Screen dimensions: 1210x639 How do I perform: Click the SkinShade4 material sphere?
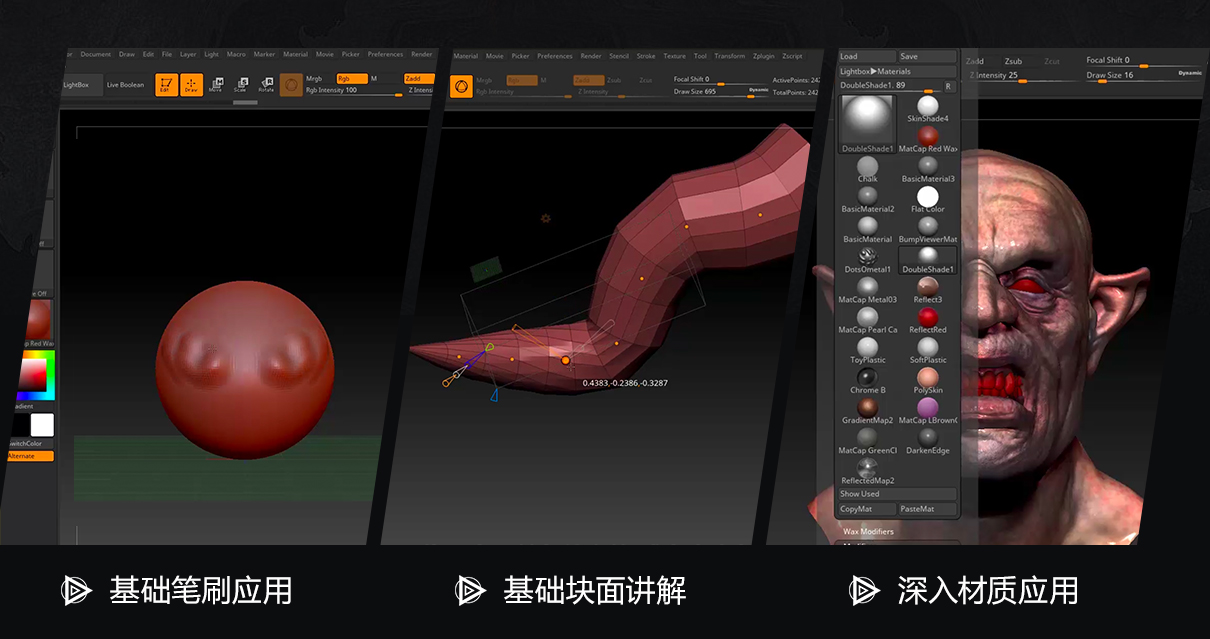point(928,105)
